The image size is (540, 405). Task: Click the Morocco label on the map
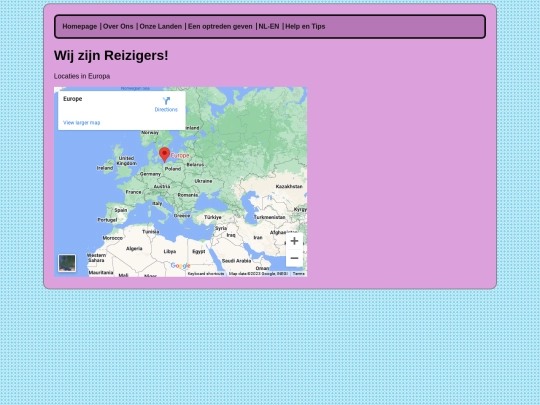pos(113,238)
